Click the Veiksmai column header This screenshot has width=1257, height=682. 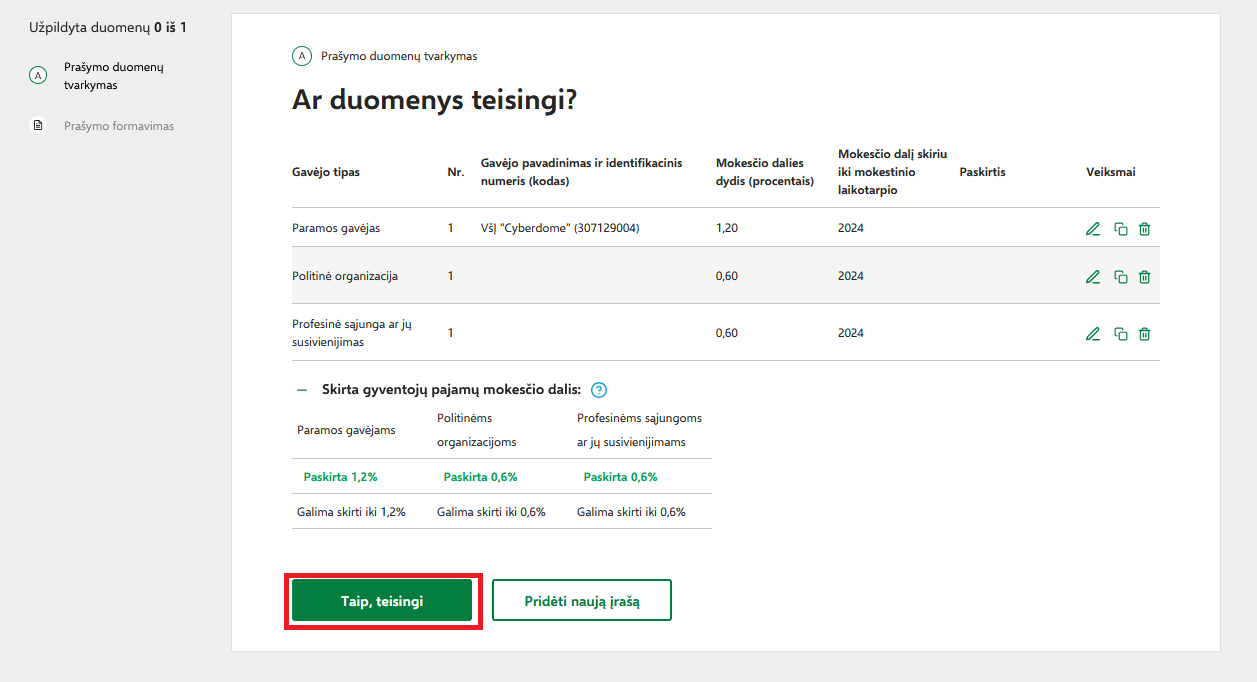click(1110, 172)
